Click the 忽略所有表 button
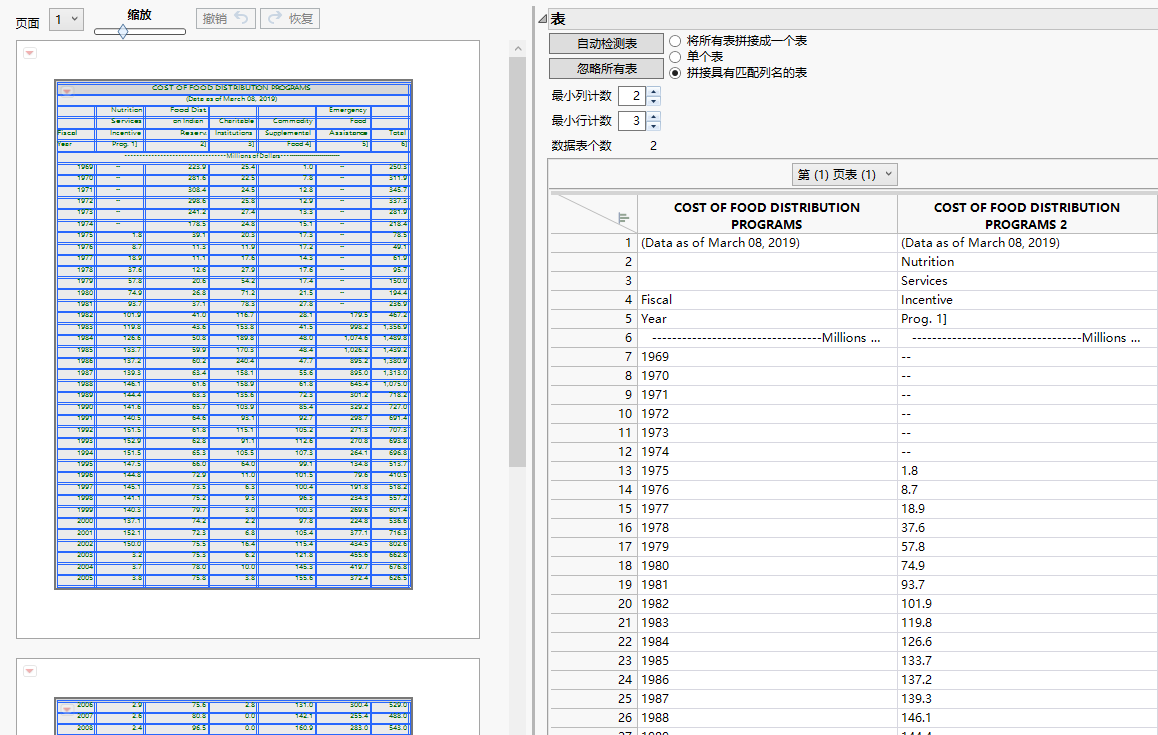1158x735 pixels. pos(607,69)
